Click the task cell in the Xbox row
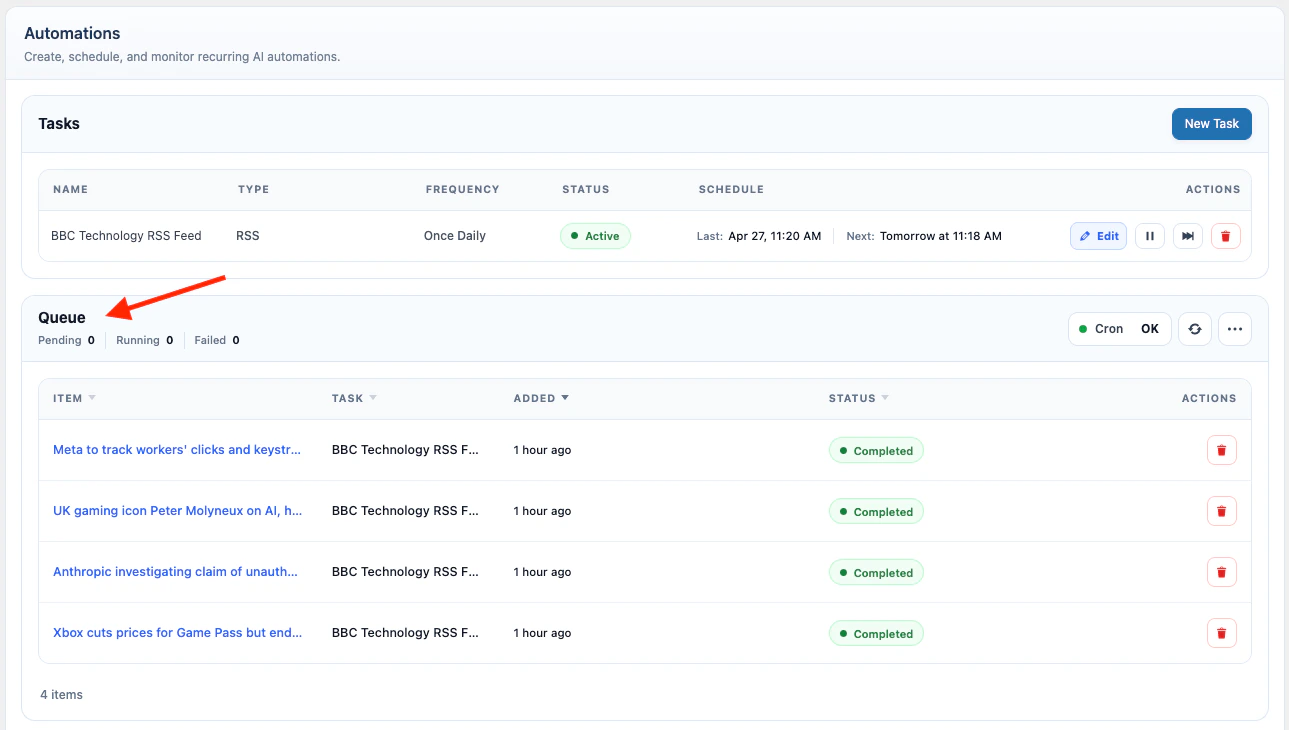 click(406, 633)
